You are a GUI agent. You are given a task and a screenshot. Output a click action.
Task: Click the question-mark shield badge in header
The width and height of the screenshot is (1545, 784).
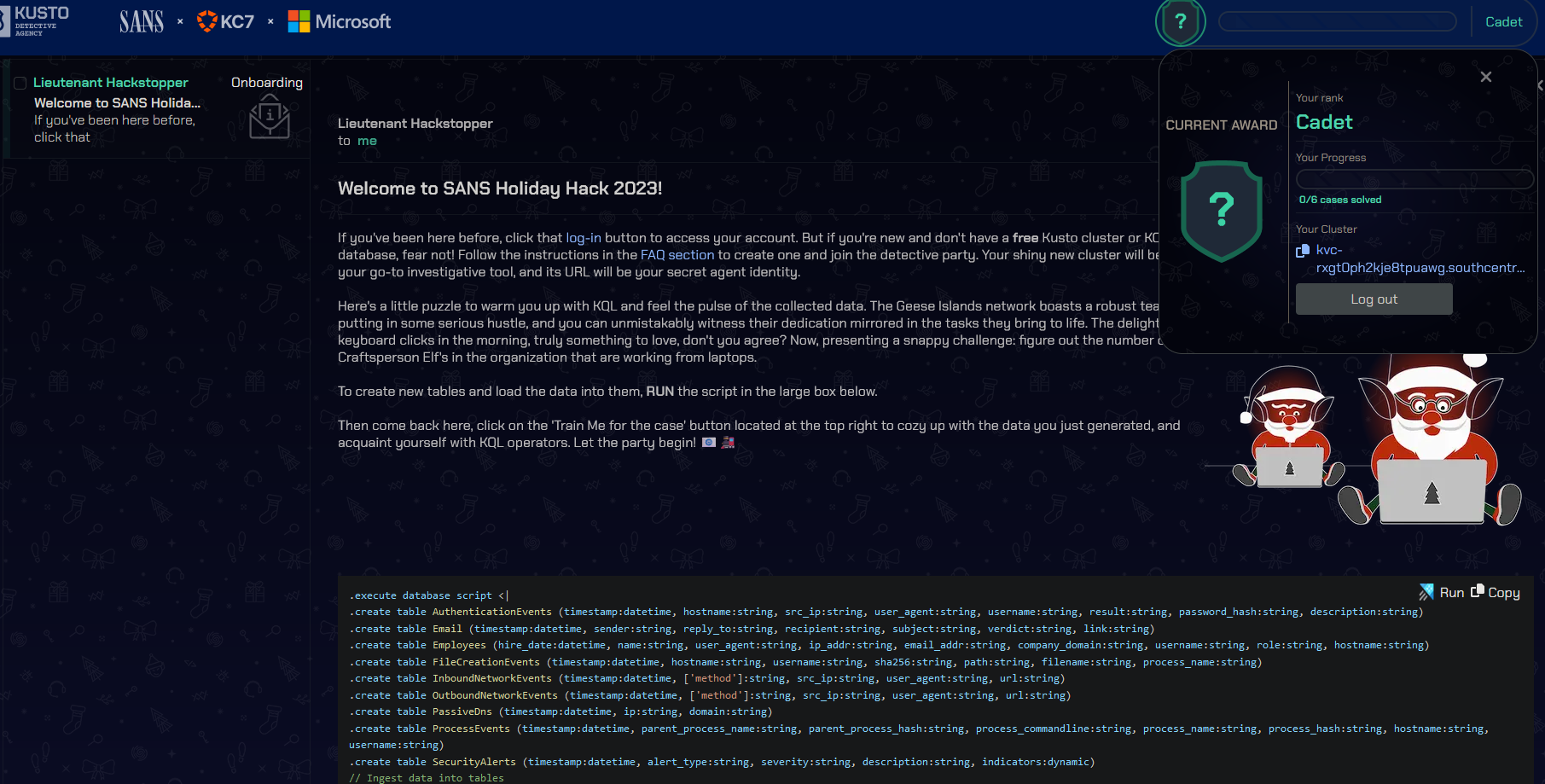point(1180,22)
